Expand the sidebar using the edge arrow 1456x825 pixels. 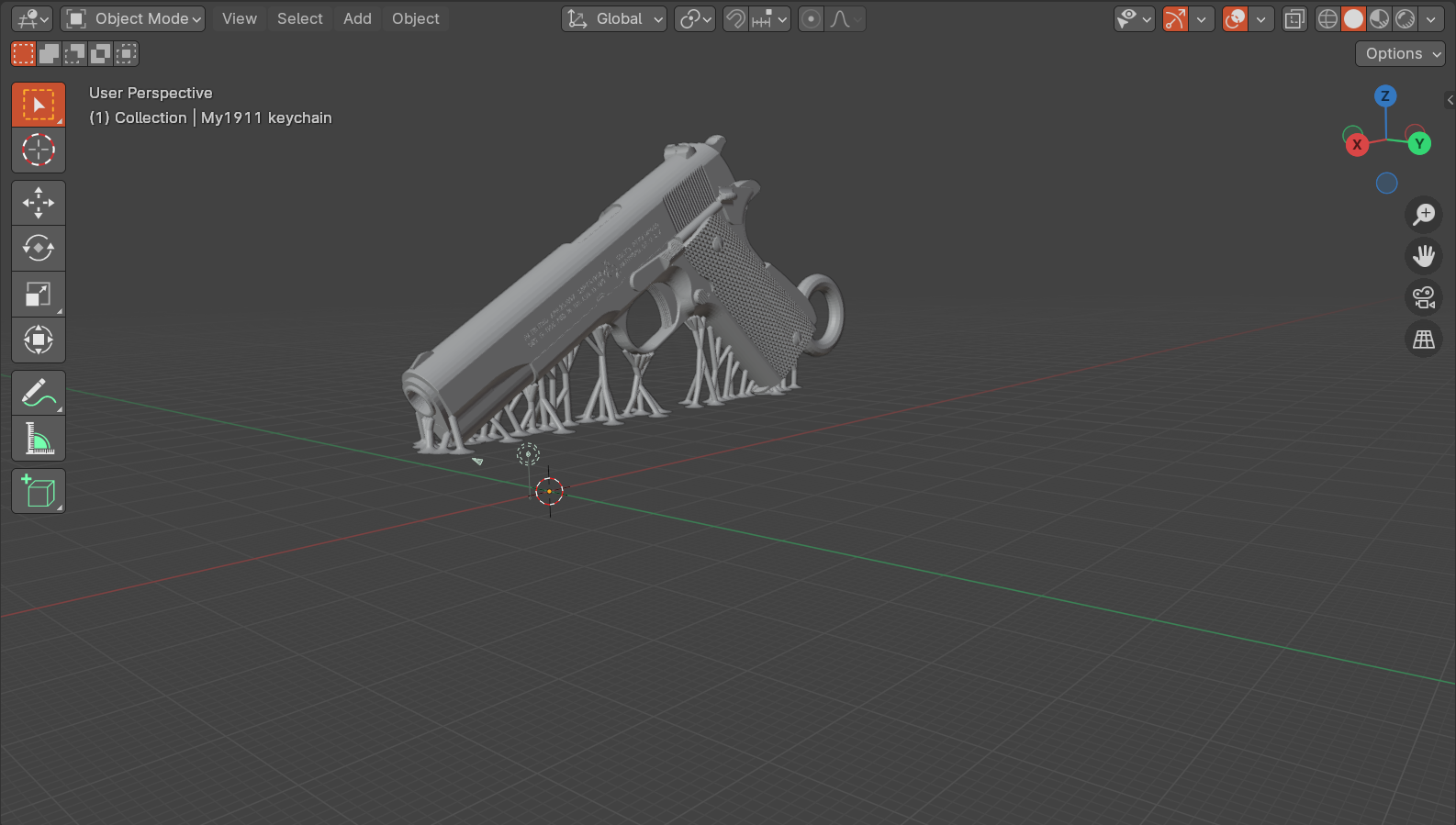pyautogui.click(x=1450, y=99)
